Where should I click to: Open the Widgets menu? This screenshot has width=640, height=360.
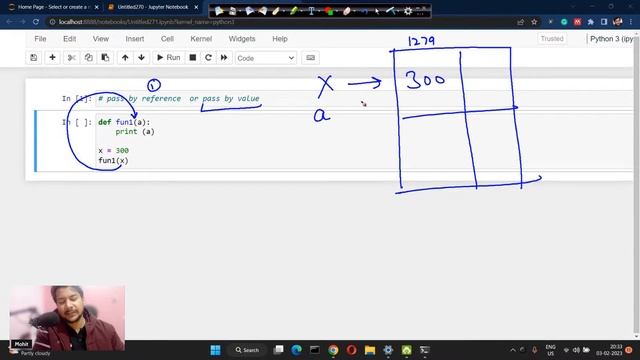click(x=242, y=39)
